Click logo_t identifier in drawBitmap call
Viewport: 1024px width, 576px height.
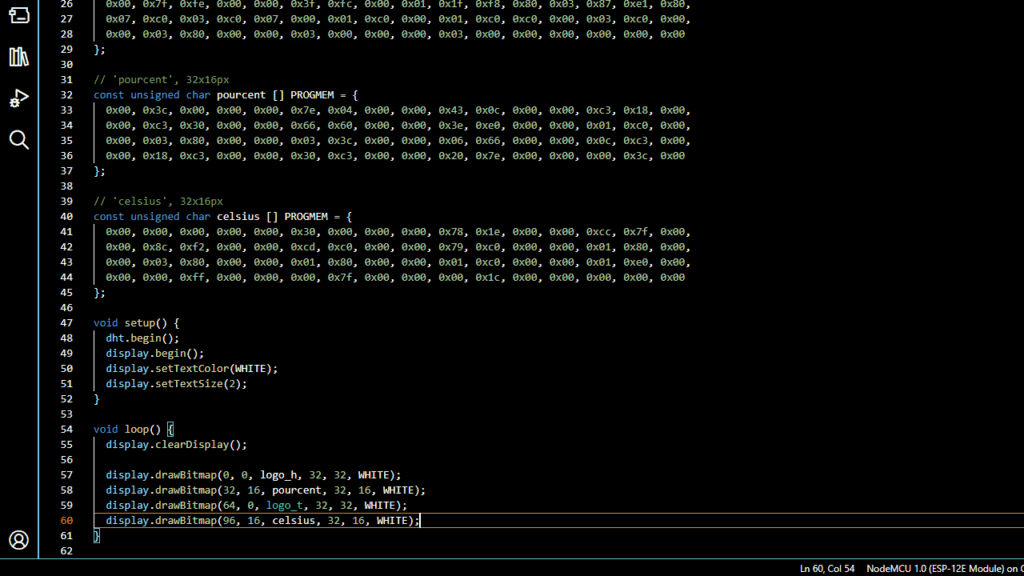point(284,505)
